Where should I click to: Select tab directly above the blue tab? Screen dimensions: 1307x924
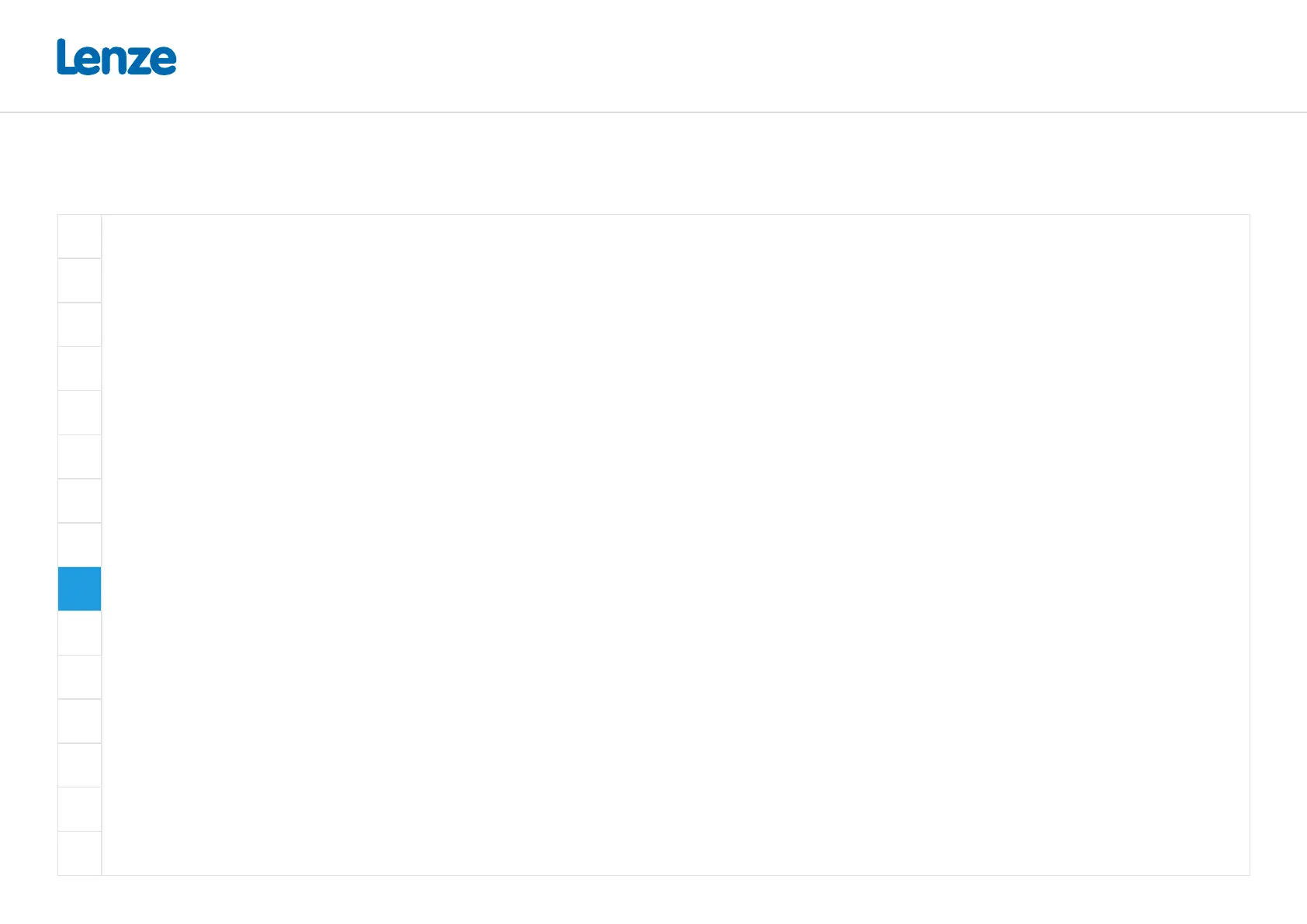[x=79, y=545]
